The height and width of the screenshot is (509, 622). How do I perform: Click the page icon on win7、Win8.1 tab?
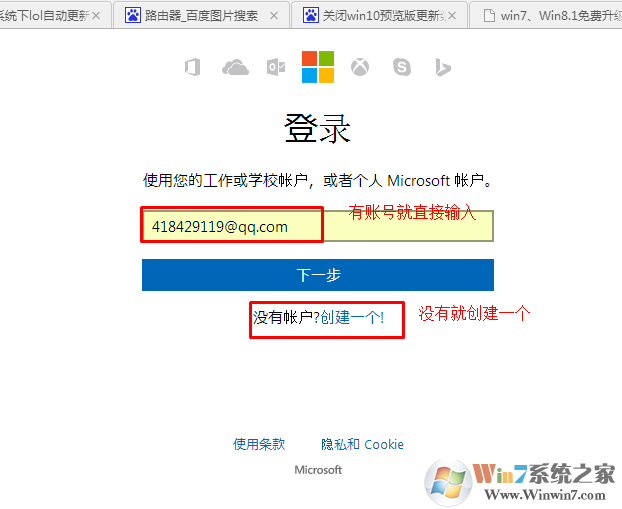[x=489, y=15]
